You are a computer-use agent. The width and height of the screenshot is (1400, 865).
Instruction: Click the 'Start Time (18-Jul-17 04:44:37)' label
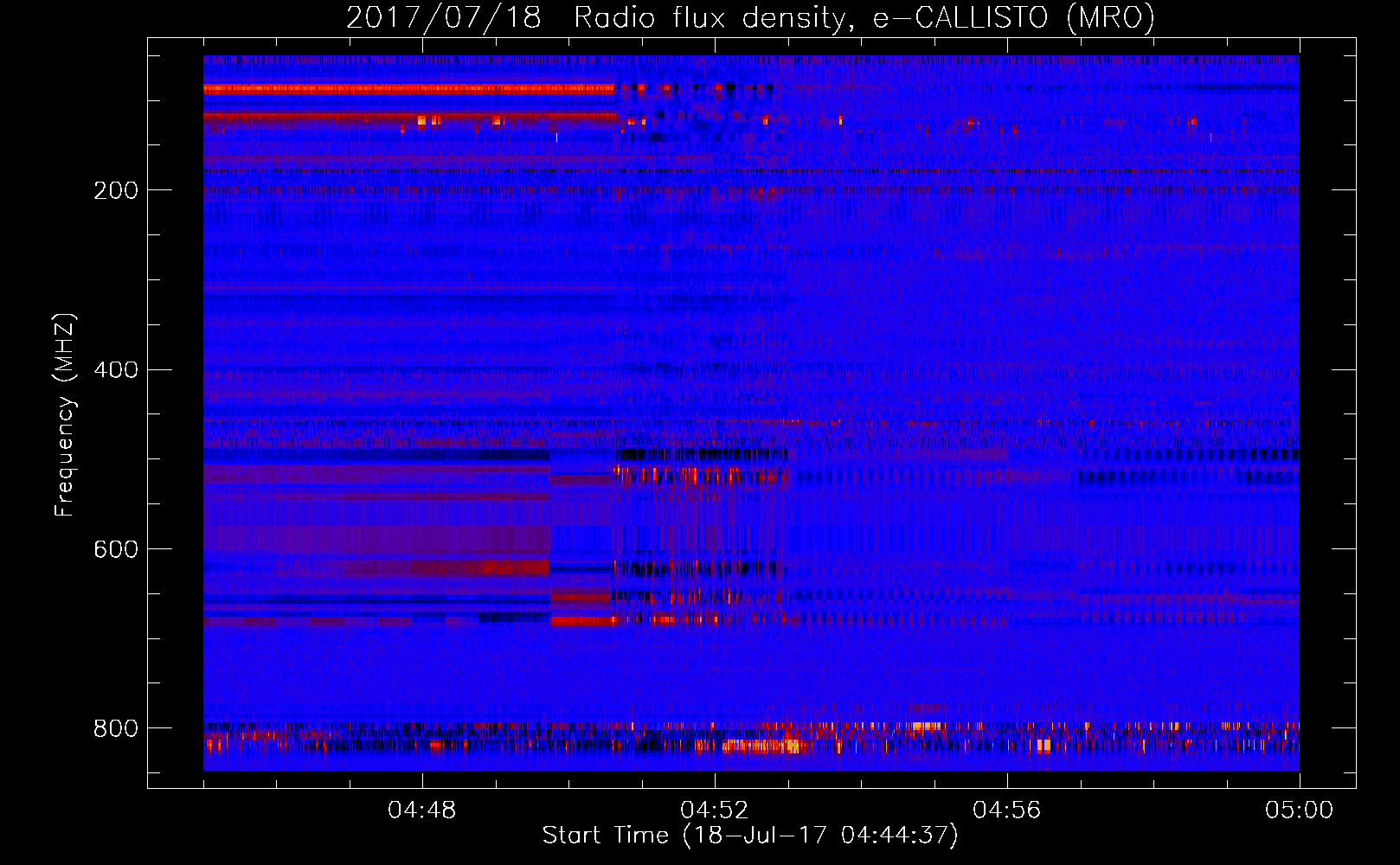[x=750, y=836]
